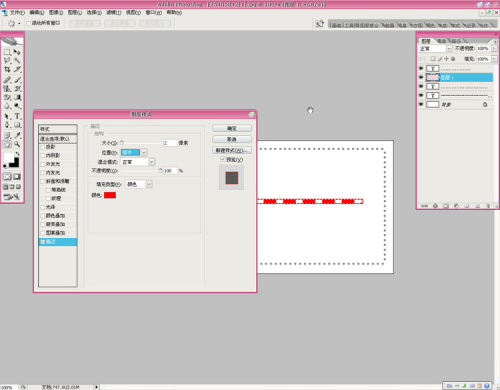Toggle the Preview (预览) checkbox
Viewport: 500px width, 390px height.
223,159
